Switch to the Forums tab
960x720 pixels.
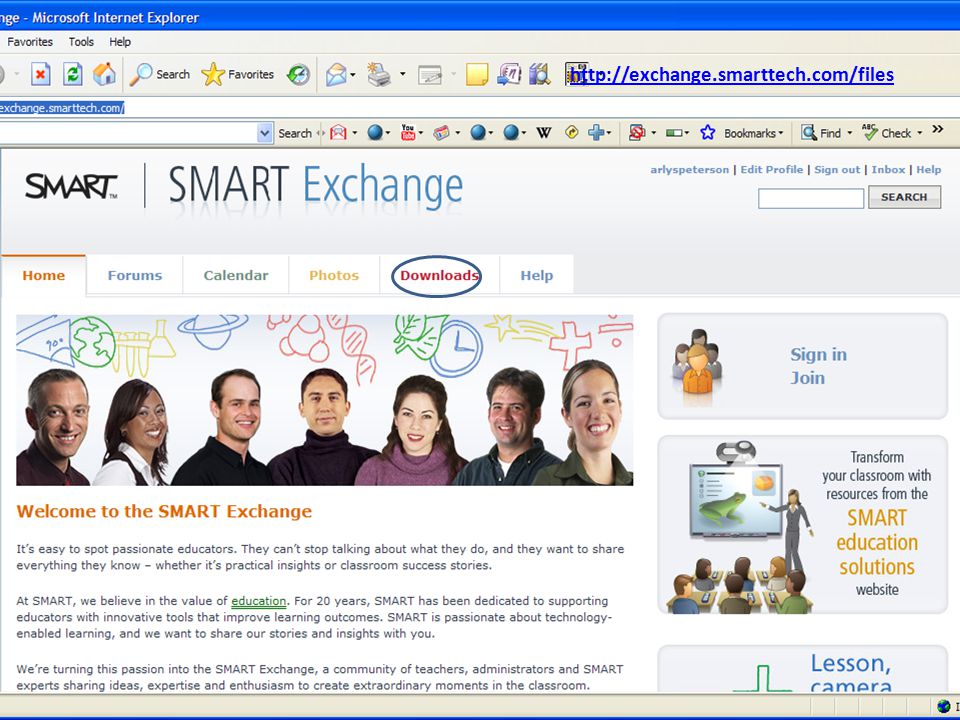pos(135,276)
